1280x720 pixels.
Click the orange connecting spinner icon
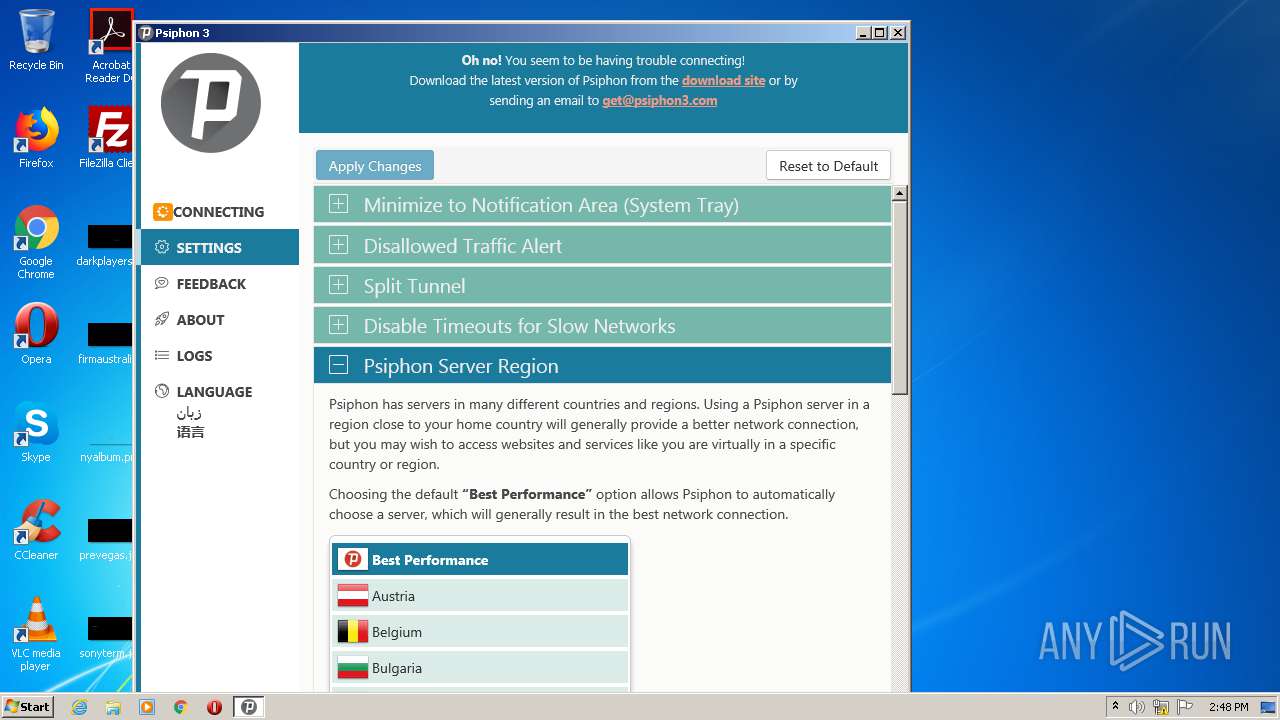[x=162, y=212]
